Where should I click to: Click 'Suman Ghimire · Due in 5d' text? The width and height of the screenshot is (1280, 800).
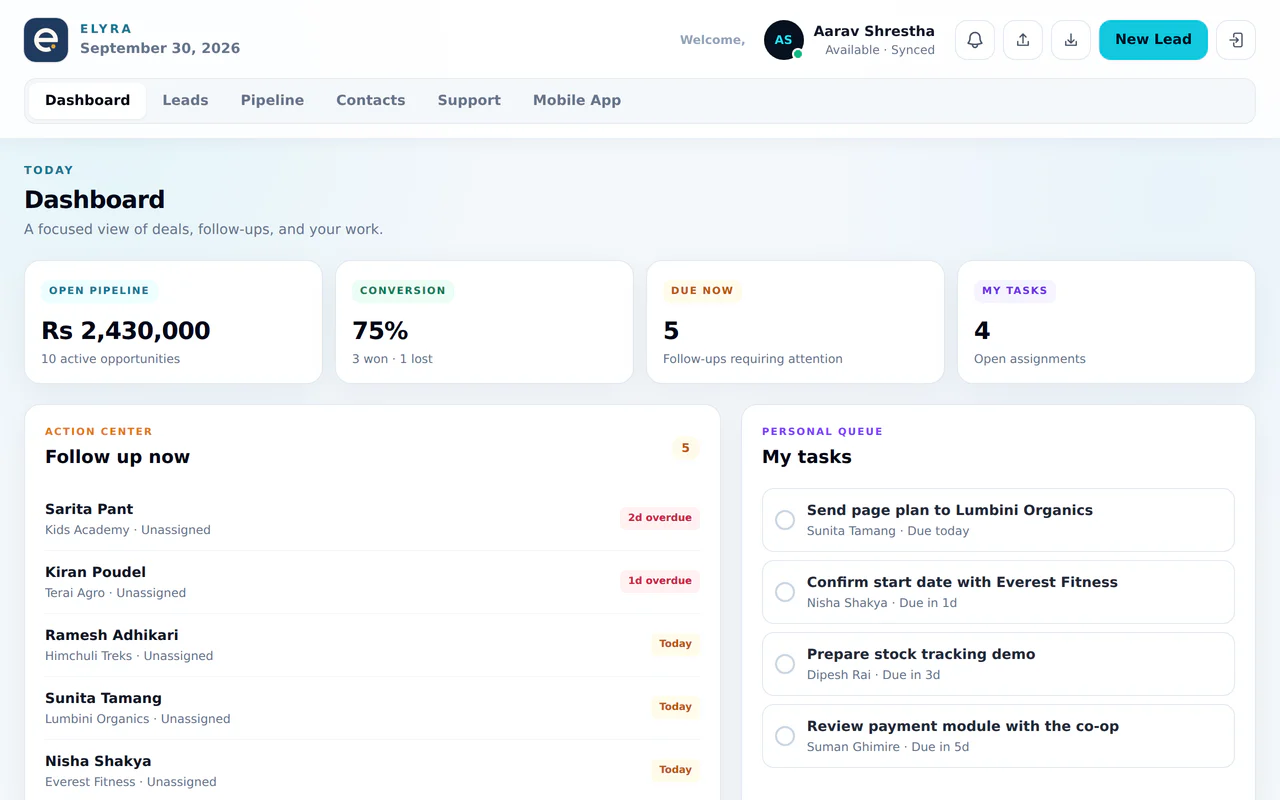888,747
